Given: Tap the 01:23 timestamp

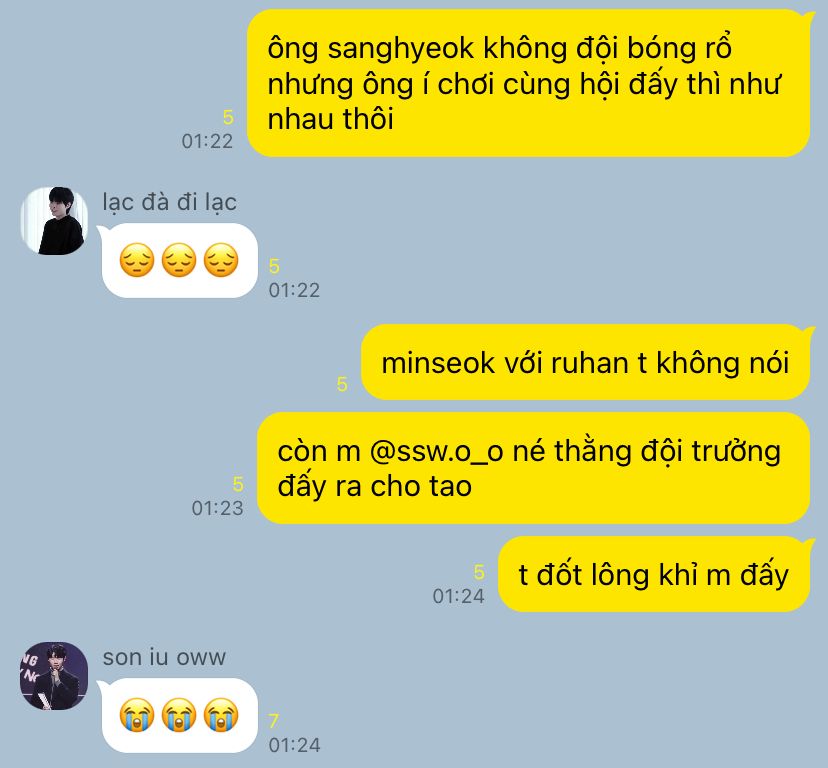Looking at the screenshot, I should point(218,508).
